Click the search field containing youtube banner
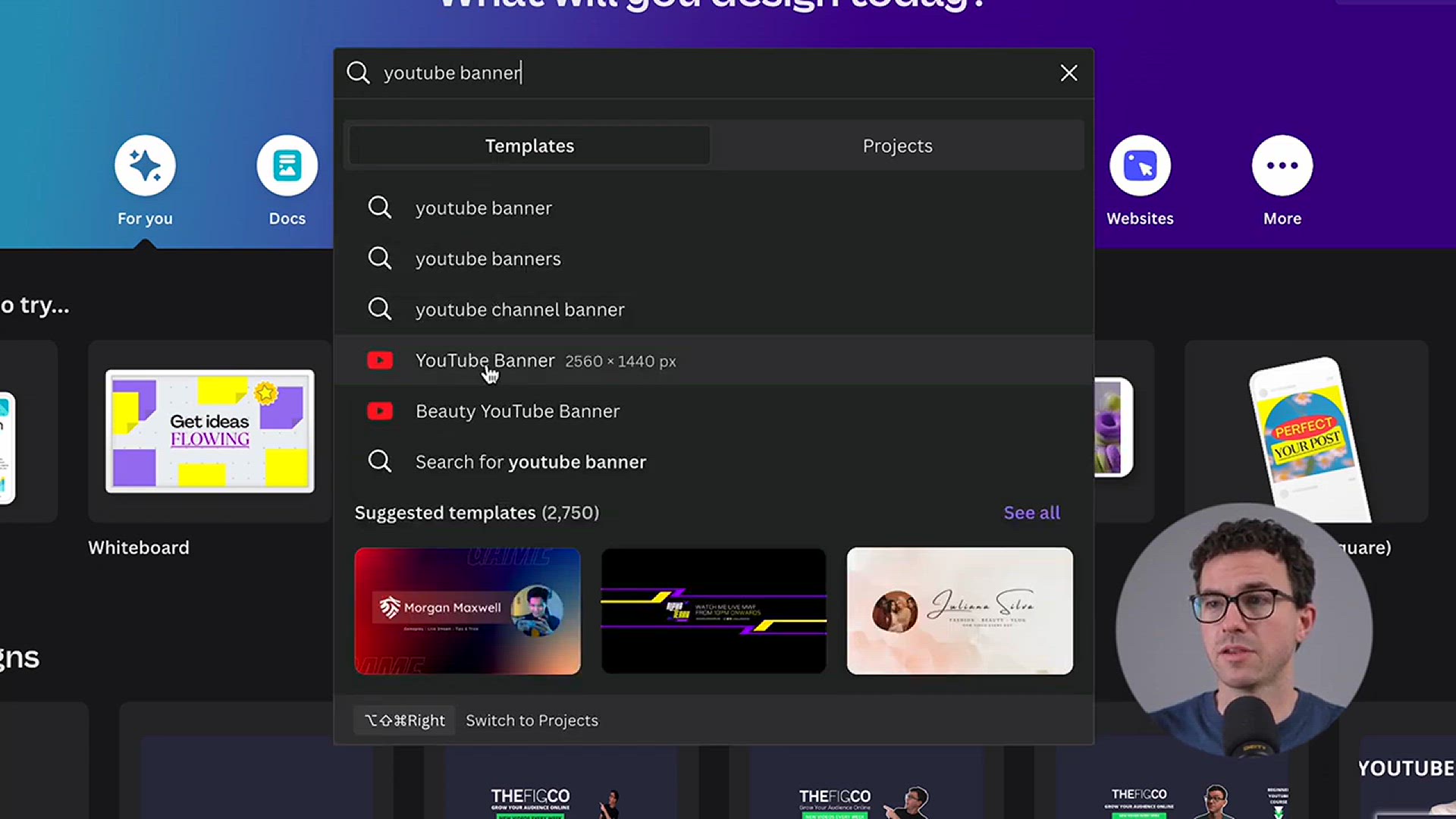The height and width of the screenshot is (819, 1456). click(x=713, y=73)
